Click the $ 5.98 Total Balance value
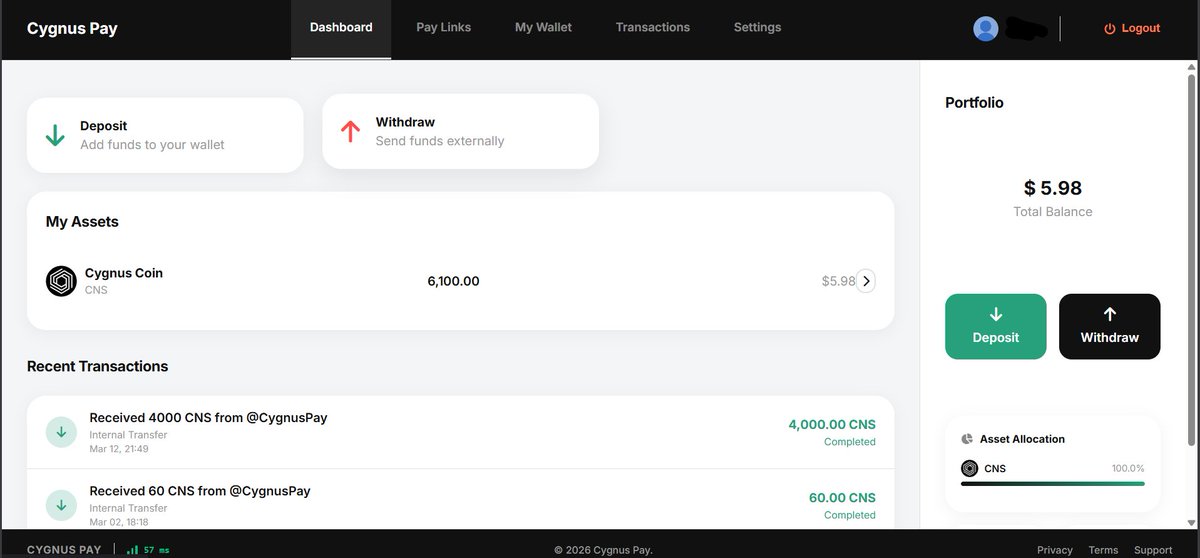This screenshot has height=558, width=1200. 1053,188
